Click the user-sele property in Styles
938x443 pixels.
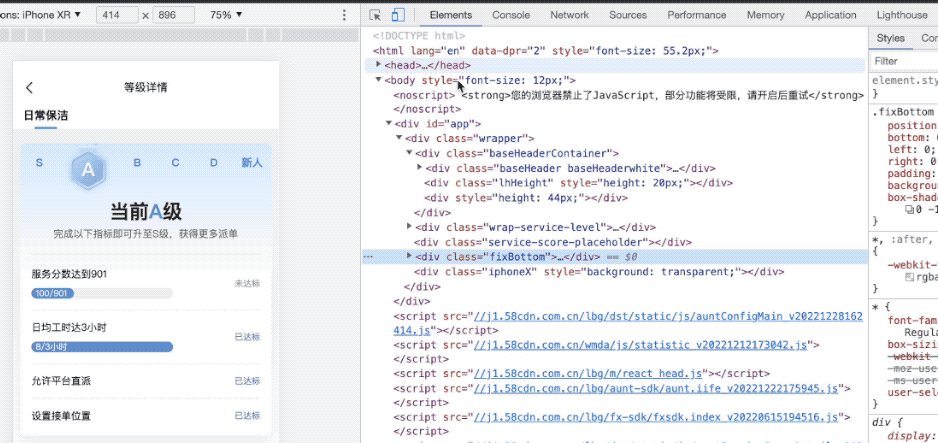[x=912, y=393]
